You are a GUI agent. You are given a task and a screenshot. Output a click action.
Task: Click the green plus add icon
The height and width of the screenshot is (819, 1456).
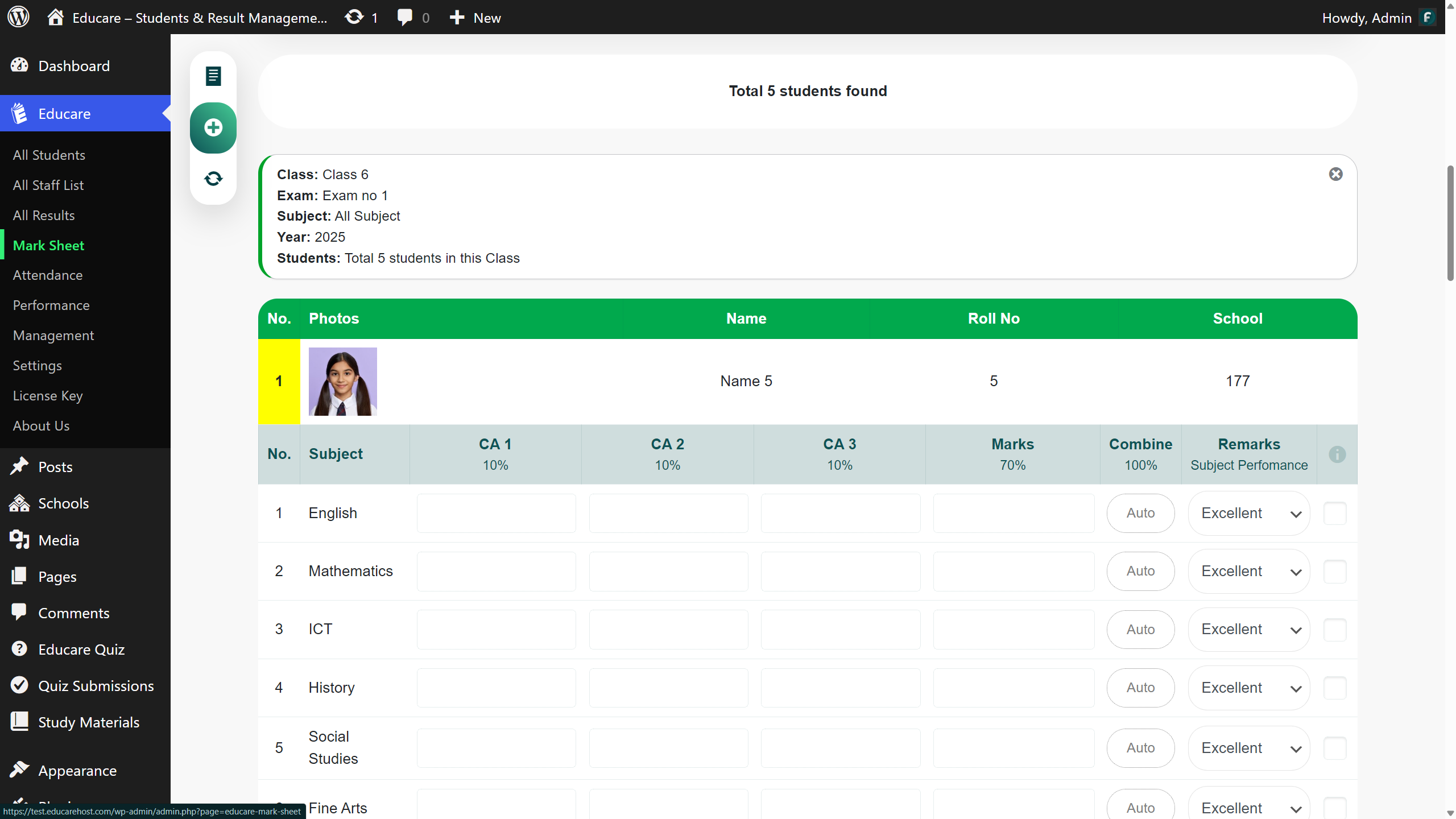(x=213, y=127)
